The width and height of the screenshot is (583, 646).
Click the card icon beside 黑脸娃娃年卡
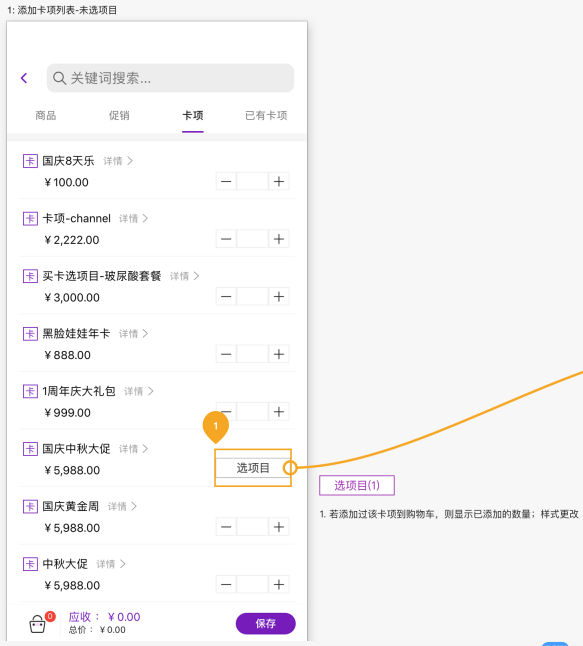coord(30,333)
